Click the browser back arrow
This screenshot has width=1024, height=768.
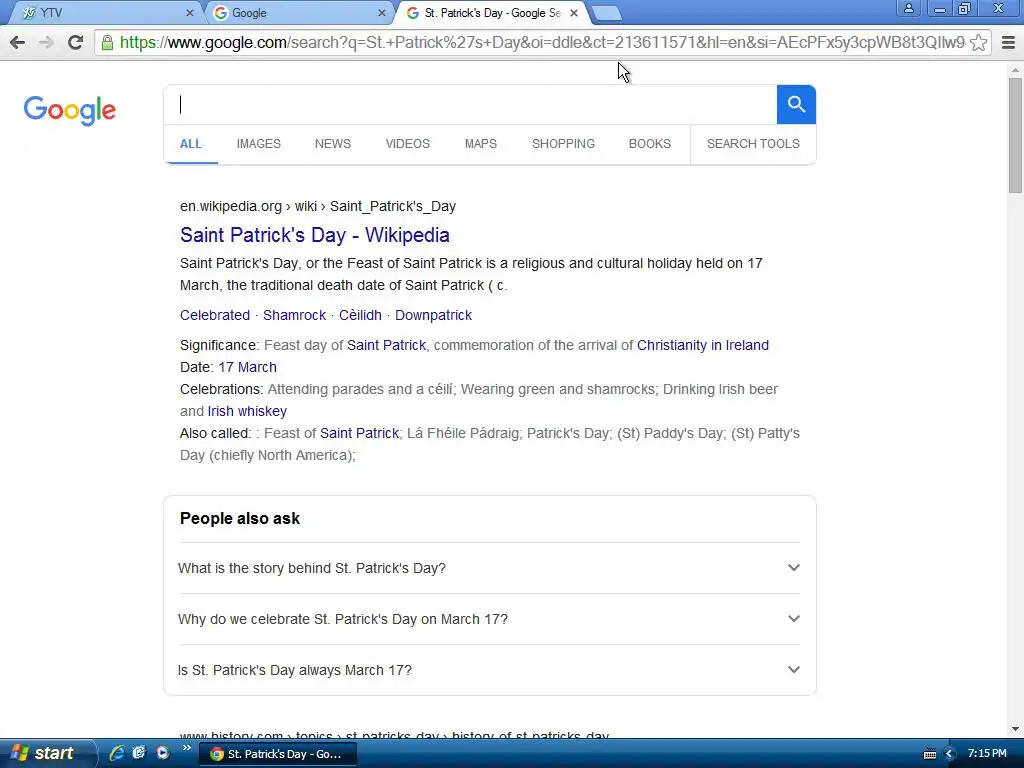click(18, 42)
